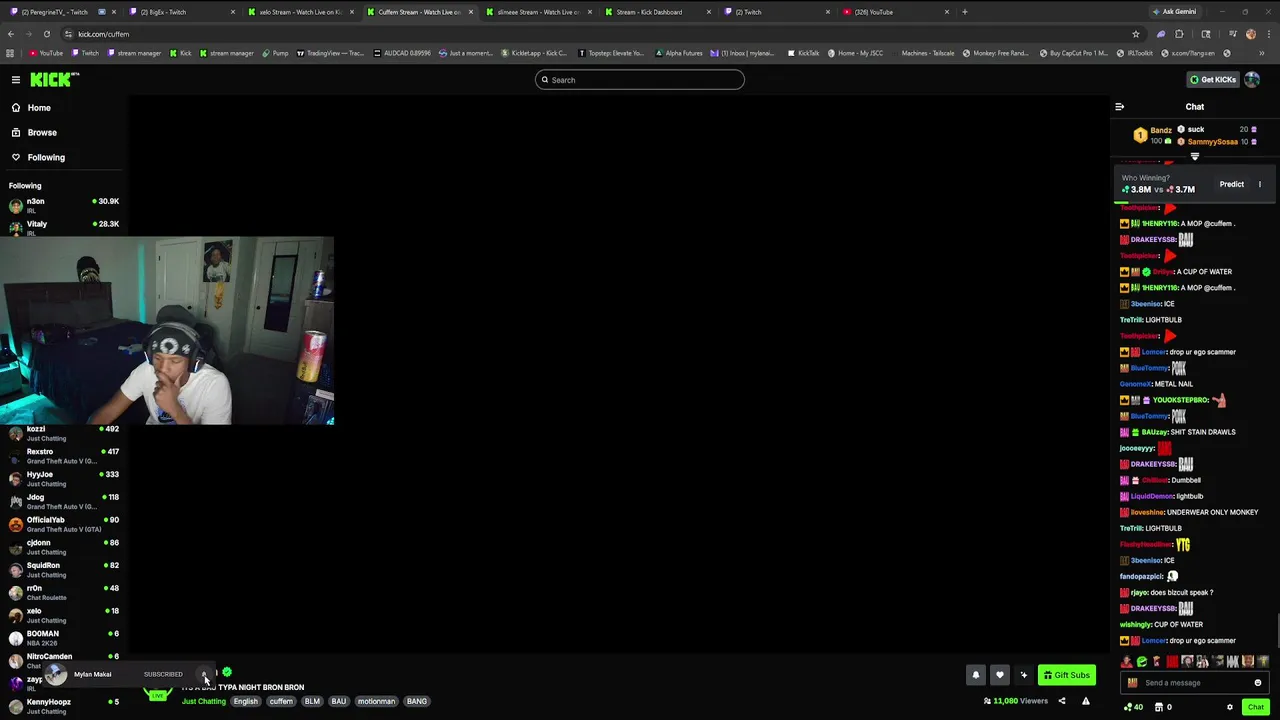The height and width of the screenshot is (720, 1280).
Task: Click Gift Subs button
Action: click(1066, 675)
